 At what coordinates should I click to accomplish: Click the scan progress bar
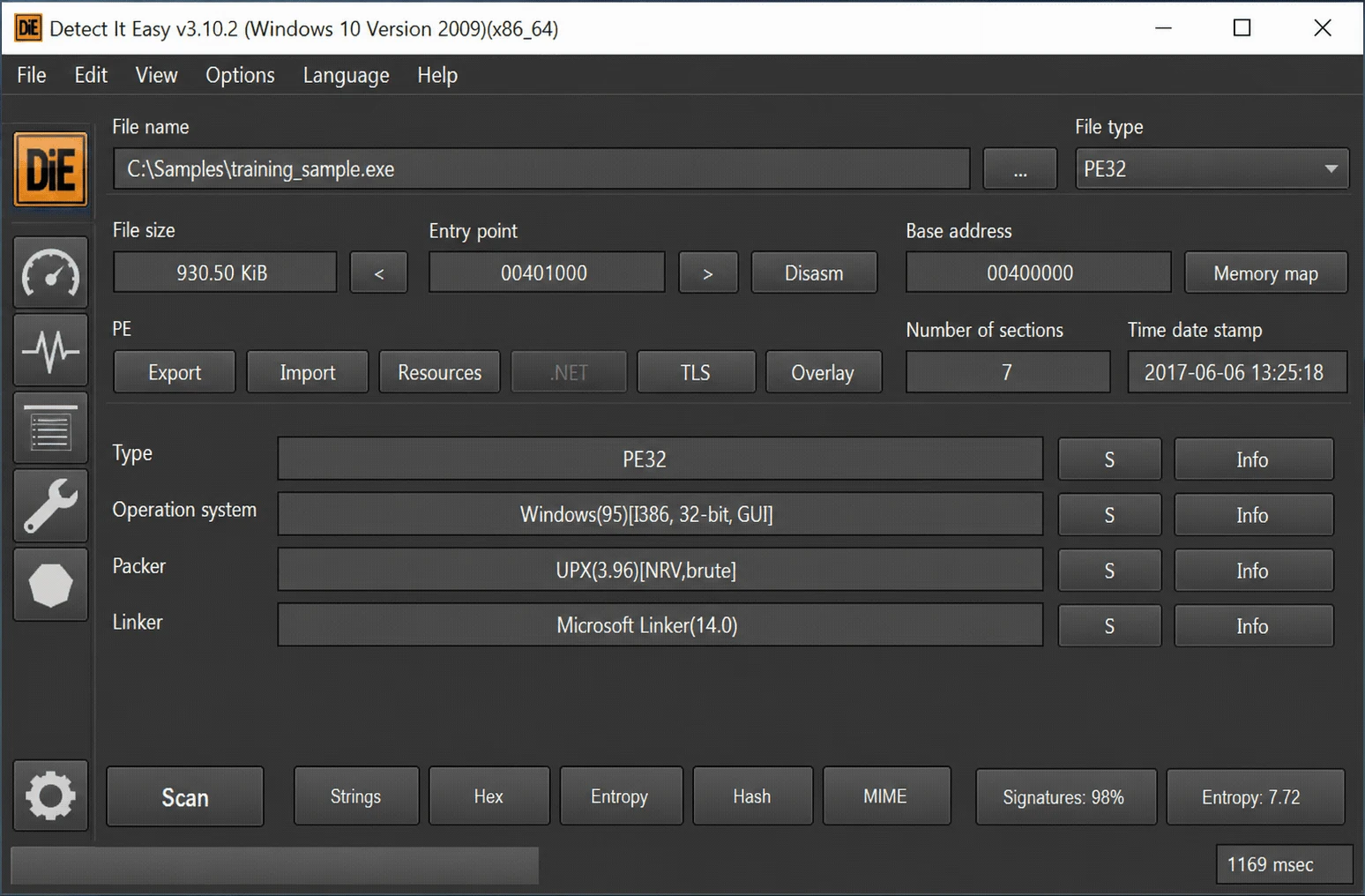click(x=274, y=865)
